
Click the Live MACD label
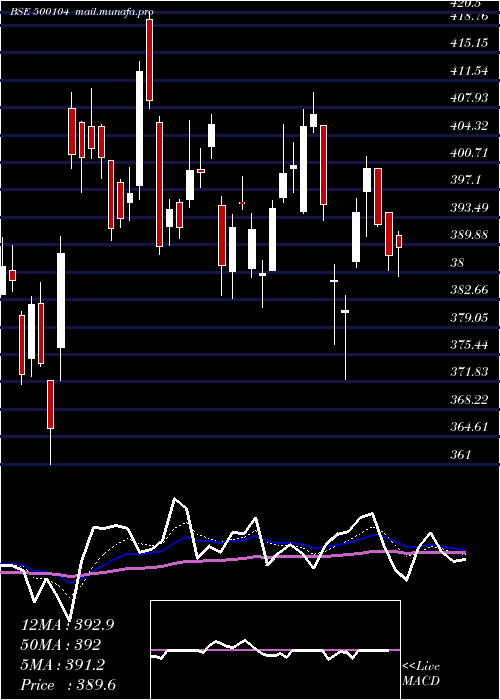421,674
